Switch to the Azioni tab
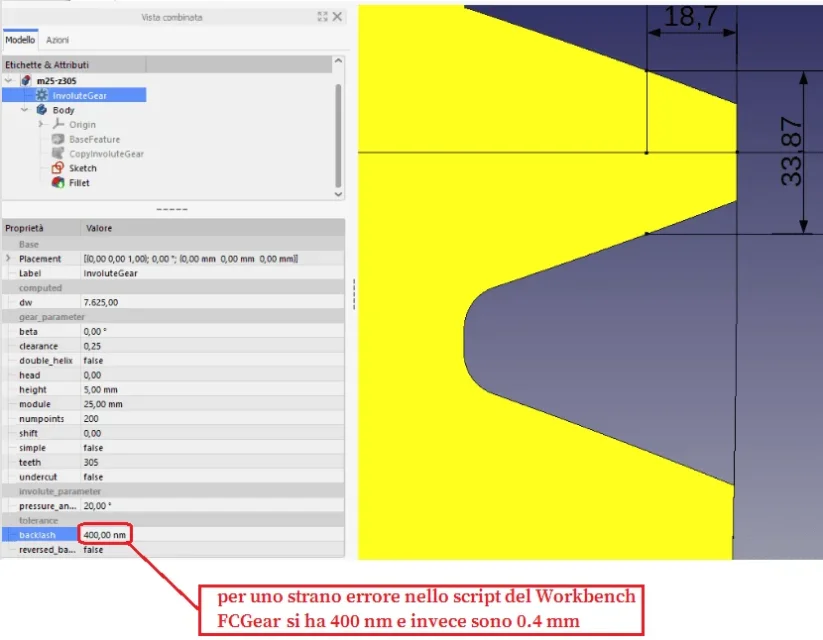823x640 pixels. [x=57, y=40]
